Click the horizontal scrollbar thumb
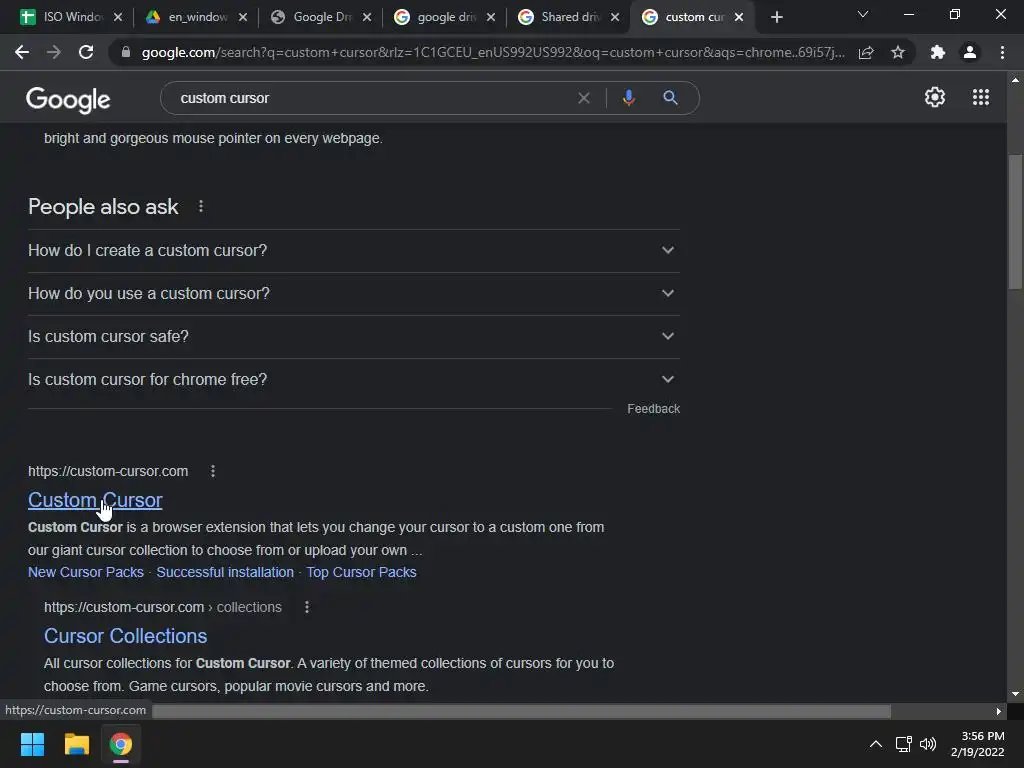Screen dimensions: 1024x768 tap(521, 711)
